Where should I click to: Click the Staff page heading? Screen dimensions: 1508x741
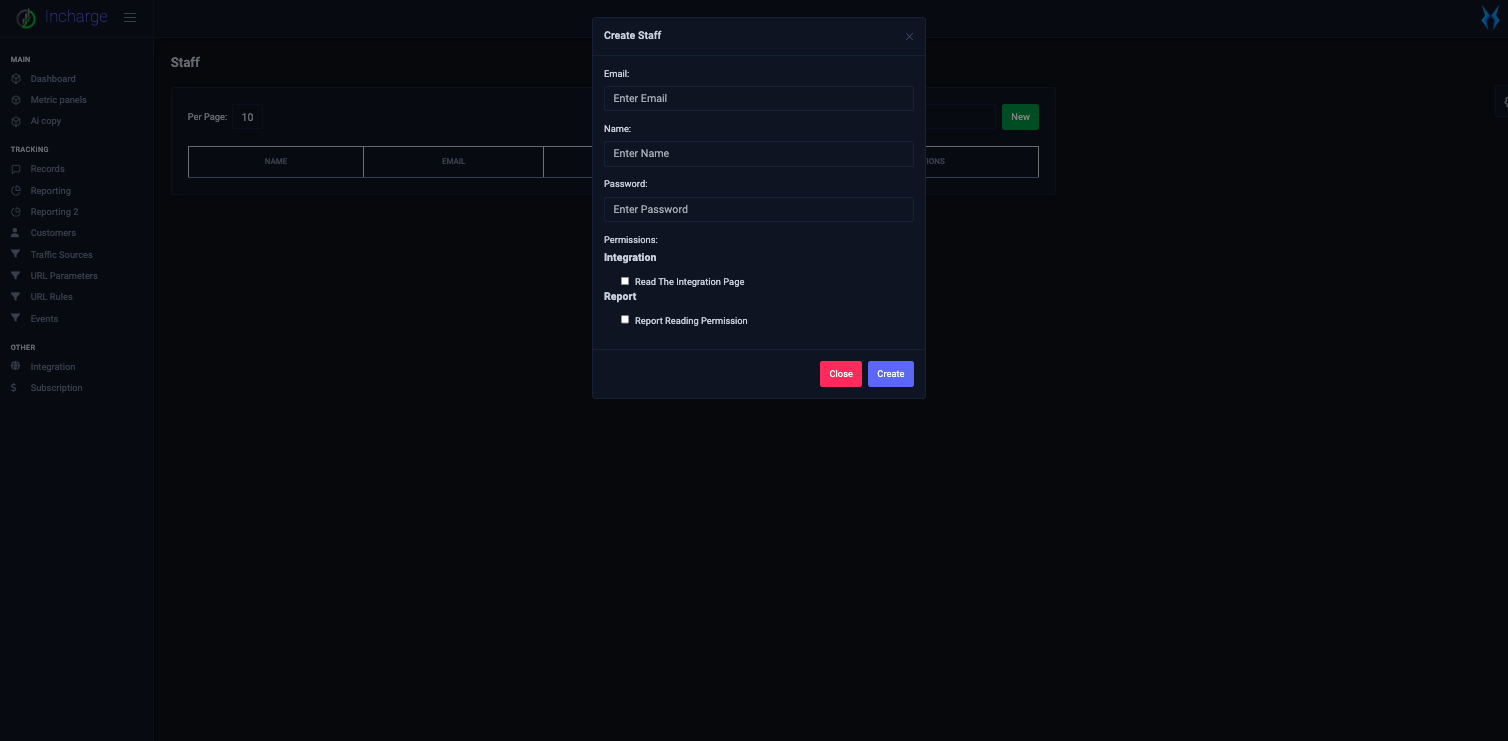(x=185, y=62)
